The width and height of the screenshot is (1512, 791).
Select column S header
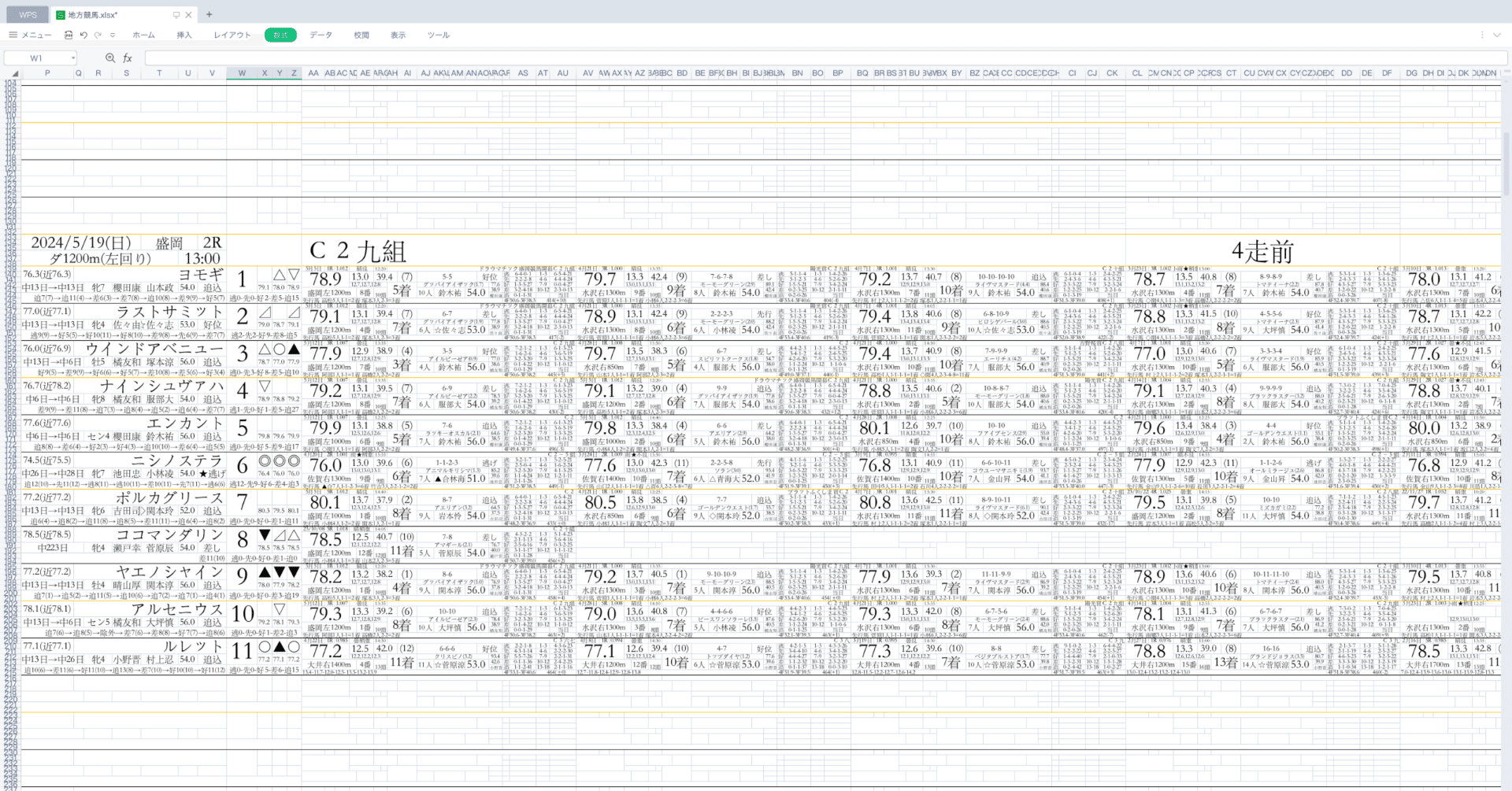[x=126, y=73]
